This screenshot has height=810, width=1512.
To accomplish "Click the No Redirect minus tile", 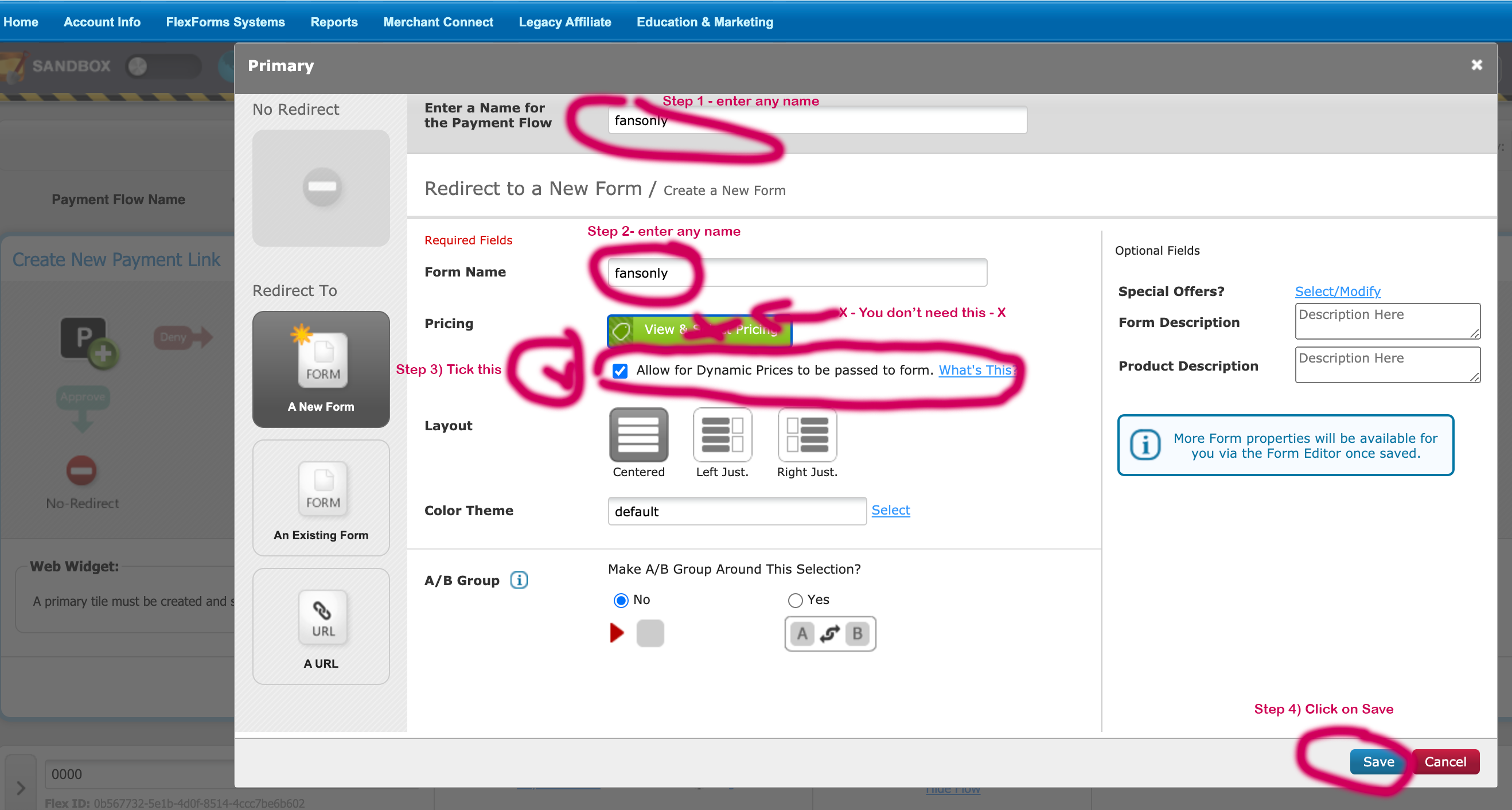I will coord(321,187).
